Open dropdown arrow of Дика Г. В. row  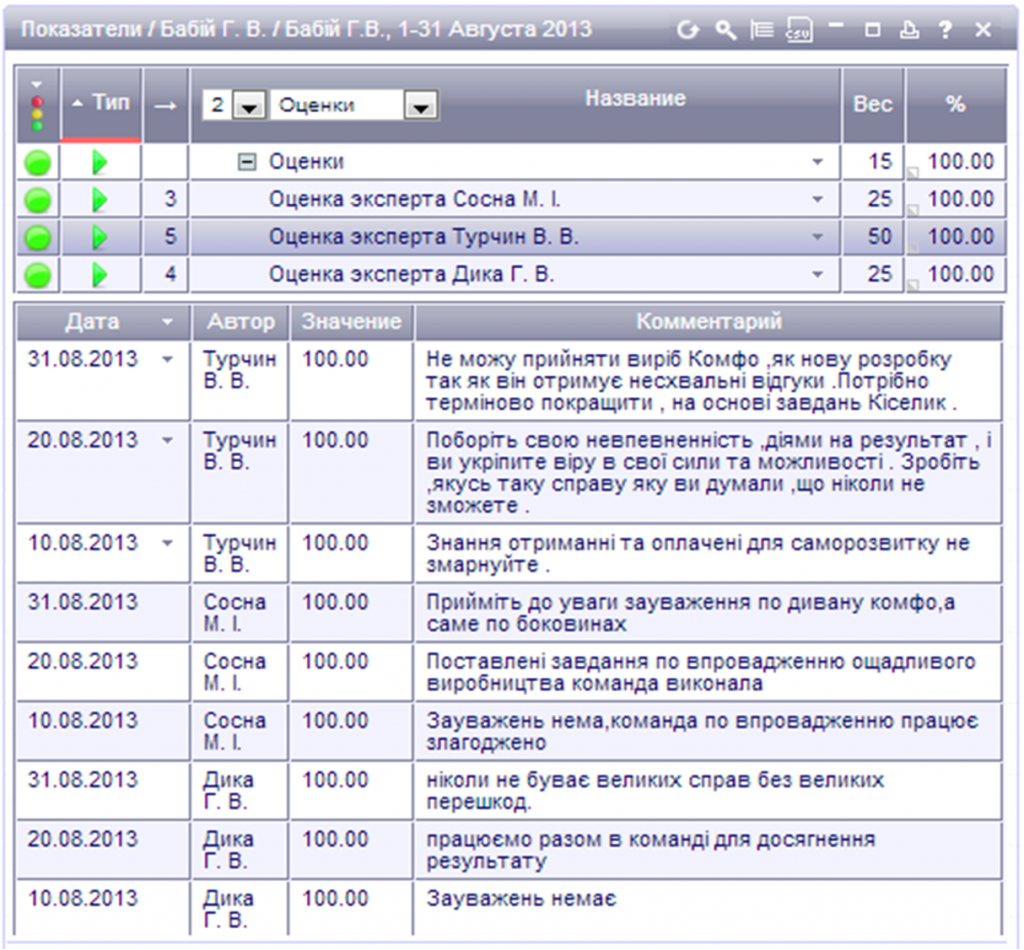coord(817,275)
